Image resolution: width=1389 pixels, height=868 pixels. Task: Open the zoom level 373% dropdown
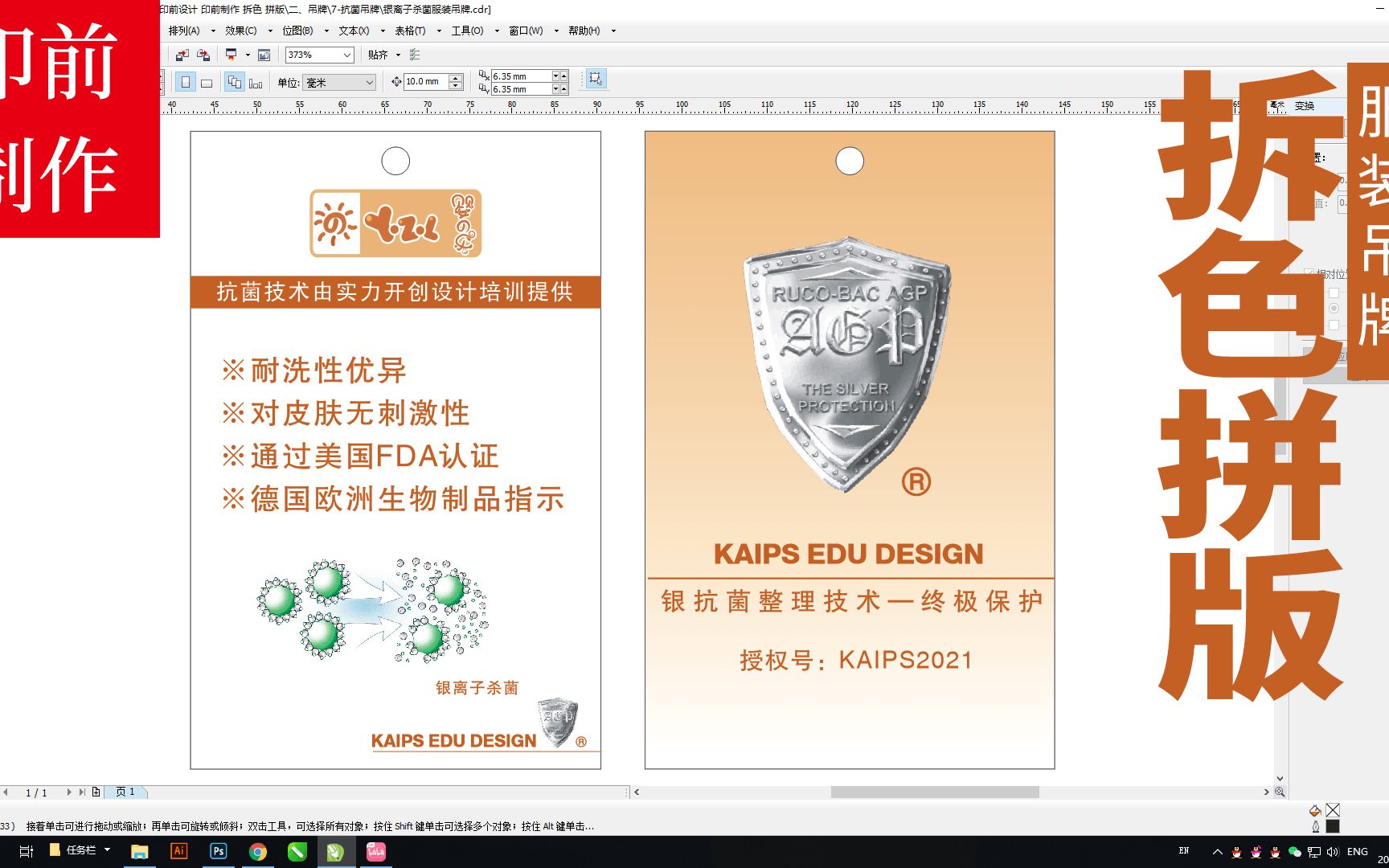coord(347,55)
